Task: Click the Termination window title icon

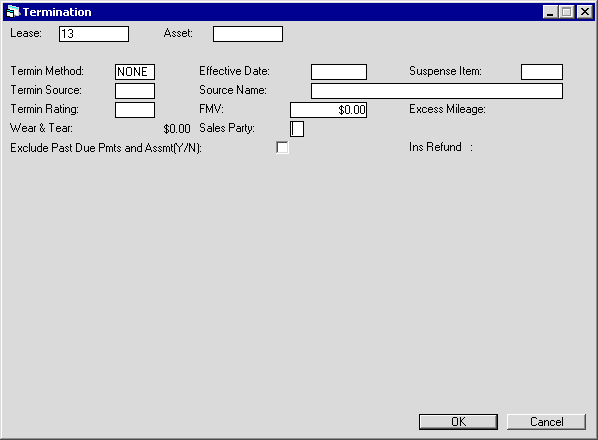Action: (x=13, y=12)
